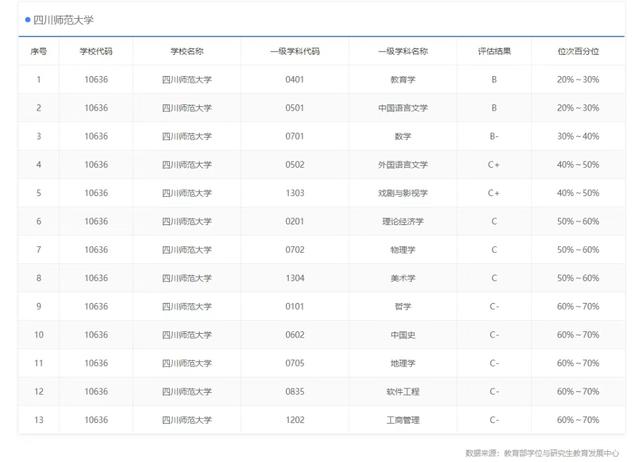Click the C- rating for 软件工程
The image size is (640, 462).
tap(494, 391)
